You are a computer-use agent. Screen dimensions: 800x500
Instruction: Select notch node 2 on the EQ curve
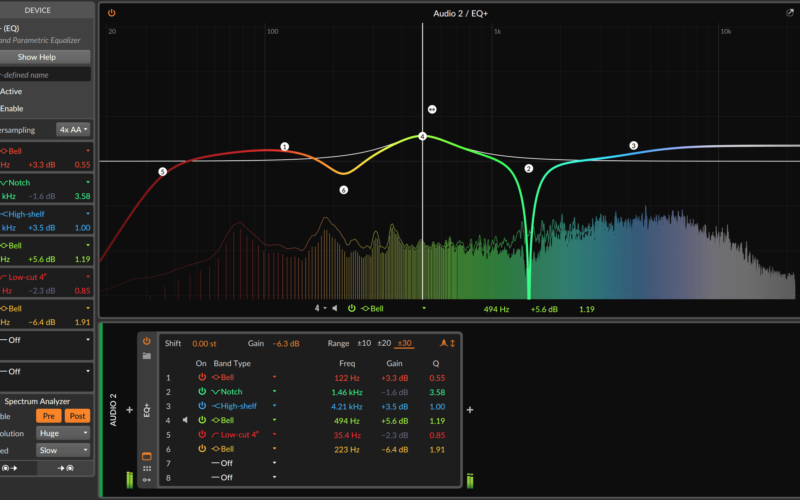pyautogui.click(x=529, y=168)
